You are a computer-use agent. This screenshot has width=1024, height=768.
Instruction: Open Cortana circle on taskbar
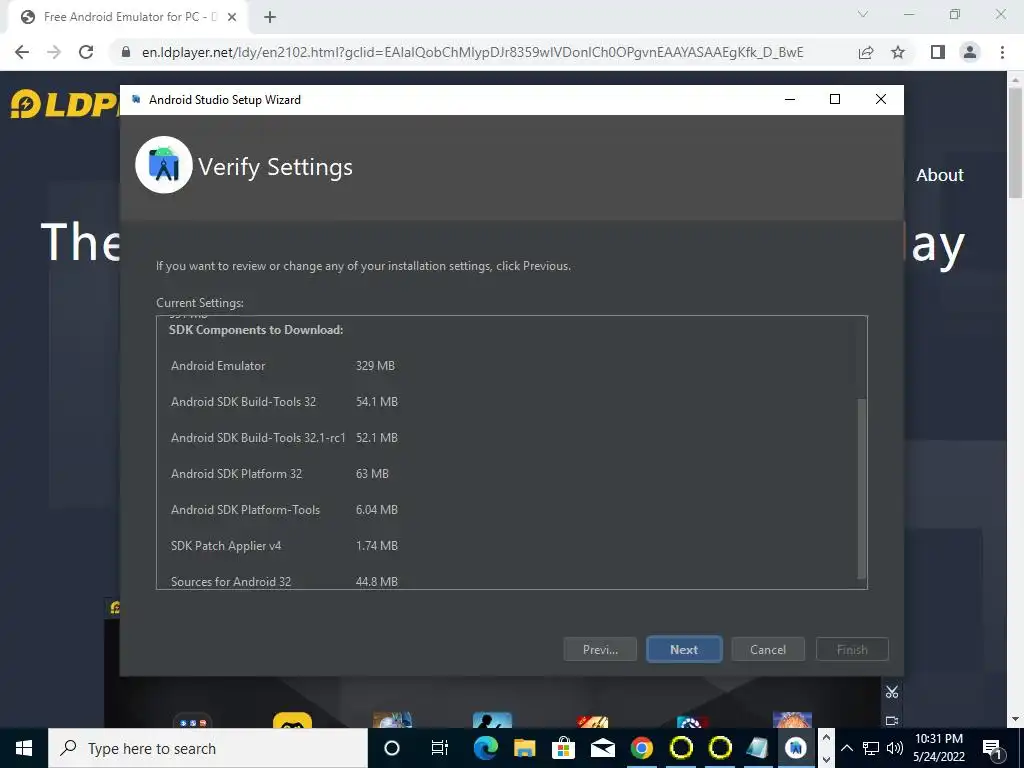pos(391,748)
